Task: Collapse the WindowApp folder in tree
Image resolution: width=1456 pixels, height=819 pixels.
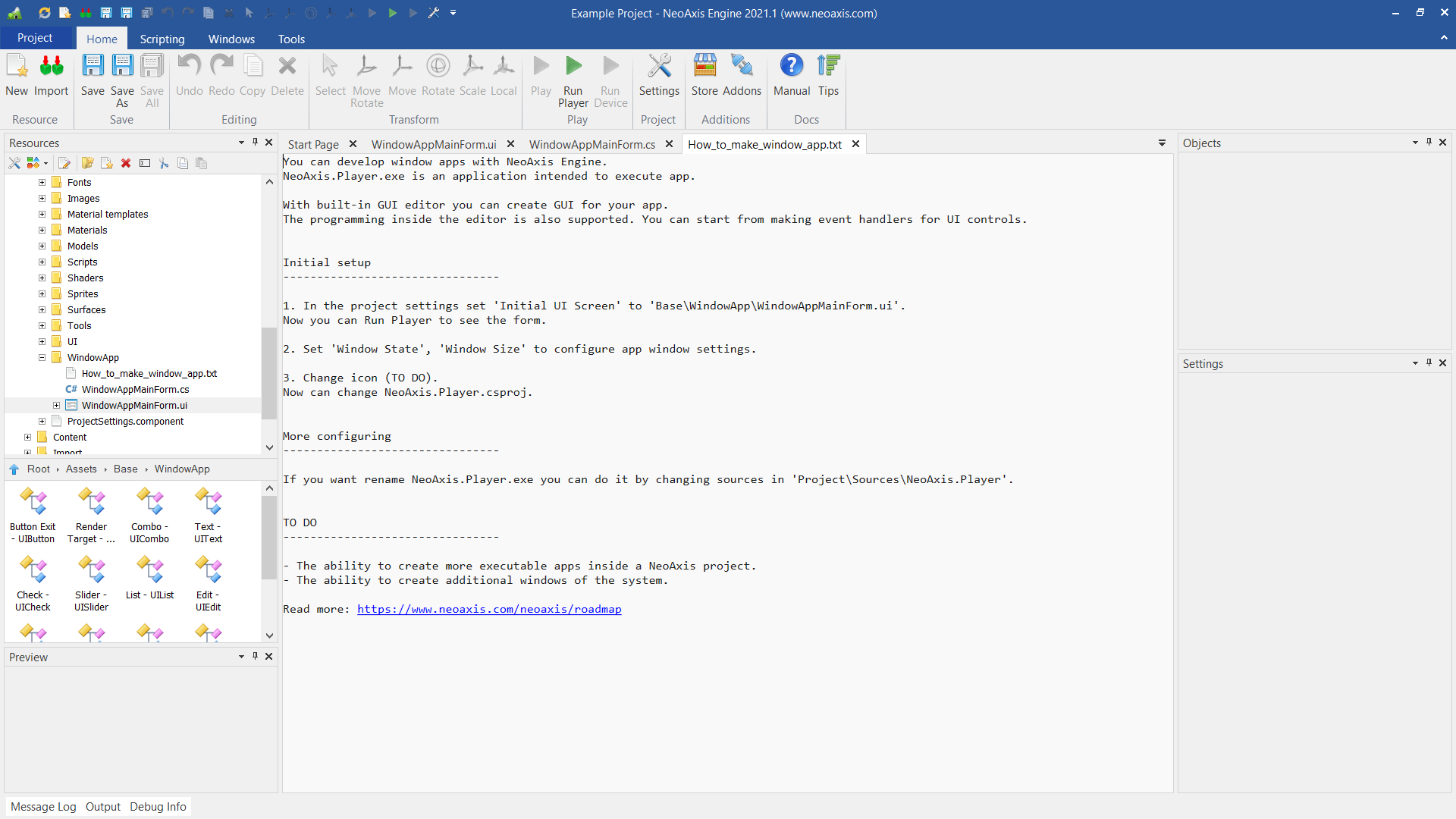Action: click(x=42, y=357)
